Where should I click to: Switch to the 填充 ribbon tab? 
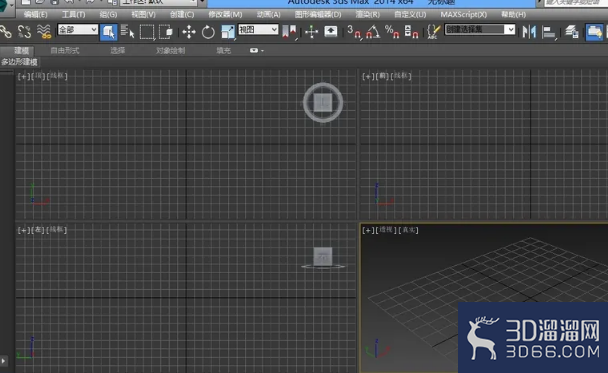223,50
